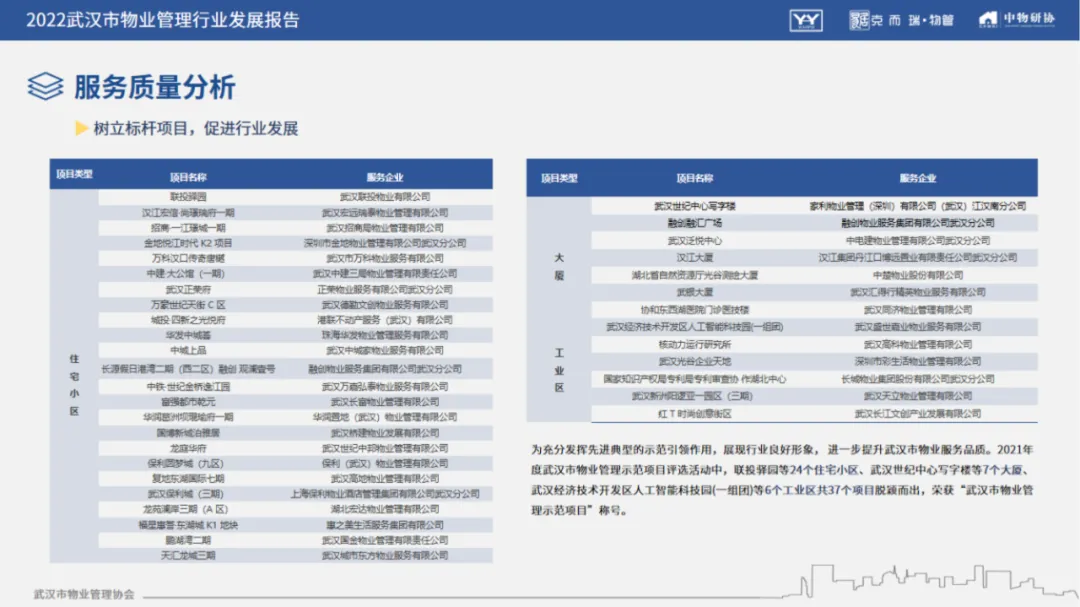Select the cell 正荣物业服务有限公司武汉分公司

click(x=384, y=289)
